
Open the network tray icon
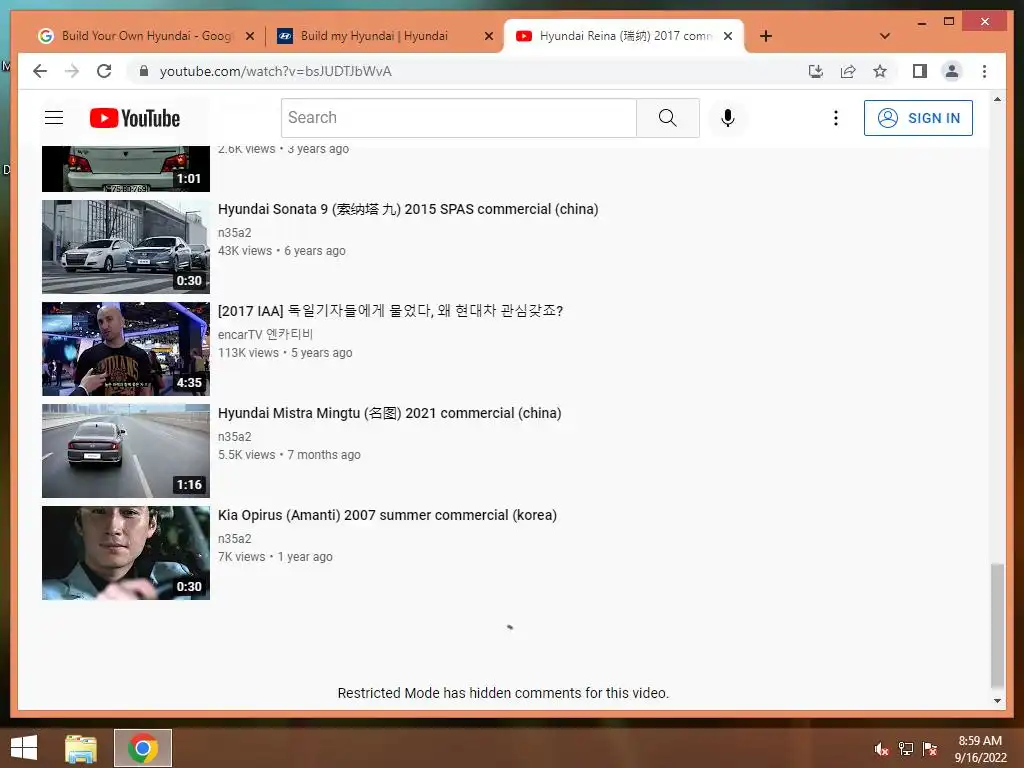[906, 749]
